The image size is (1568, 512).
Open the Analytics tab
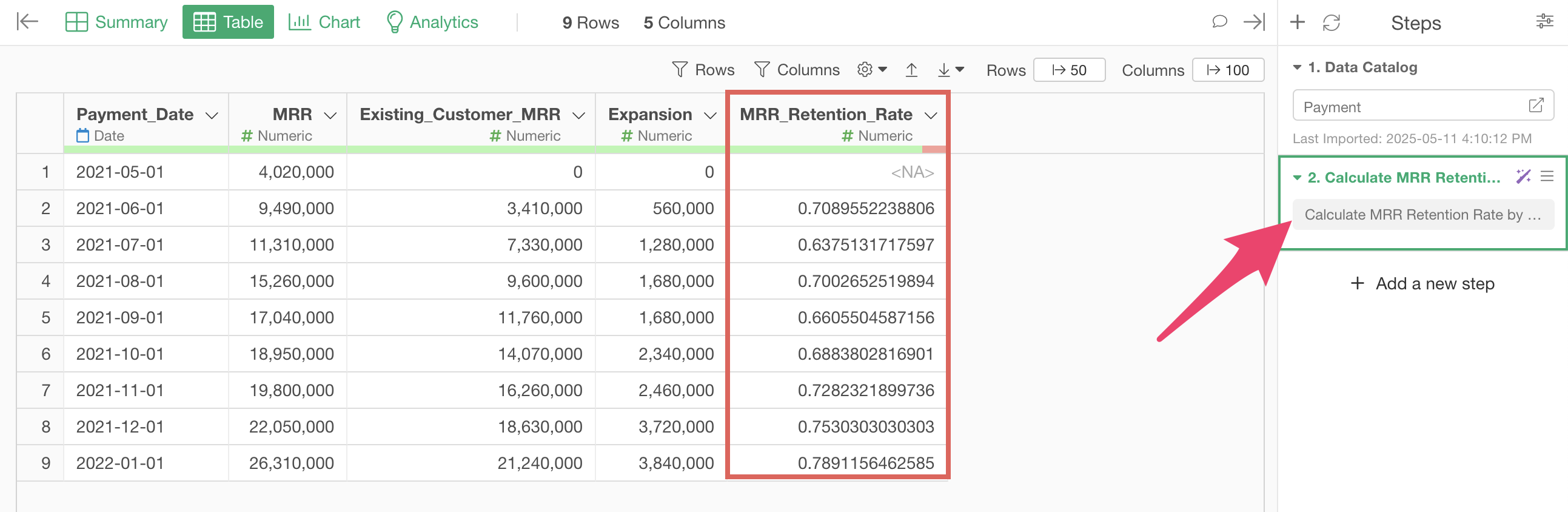(432, 22)
